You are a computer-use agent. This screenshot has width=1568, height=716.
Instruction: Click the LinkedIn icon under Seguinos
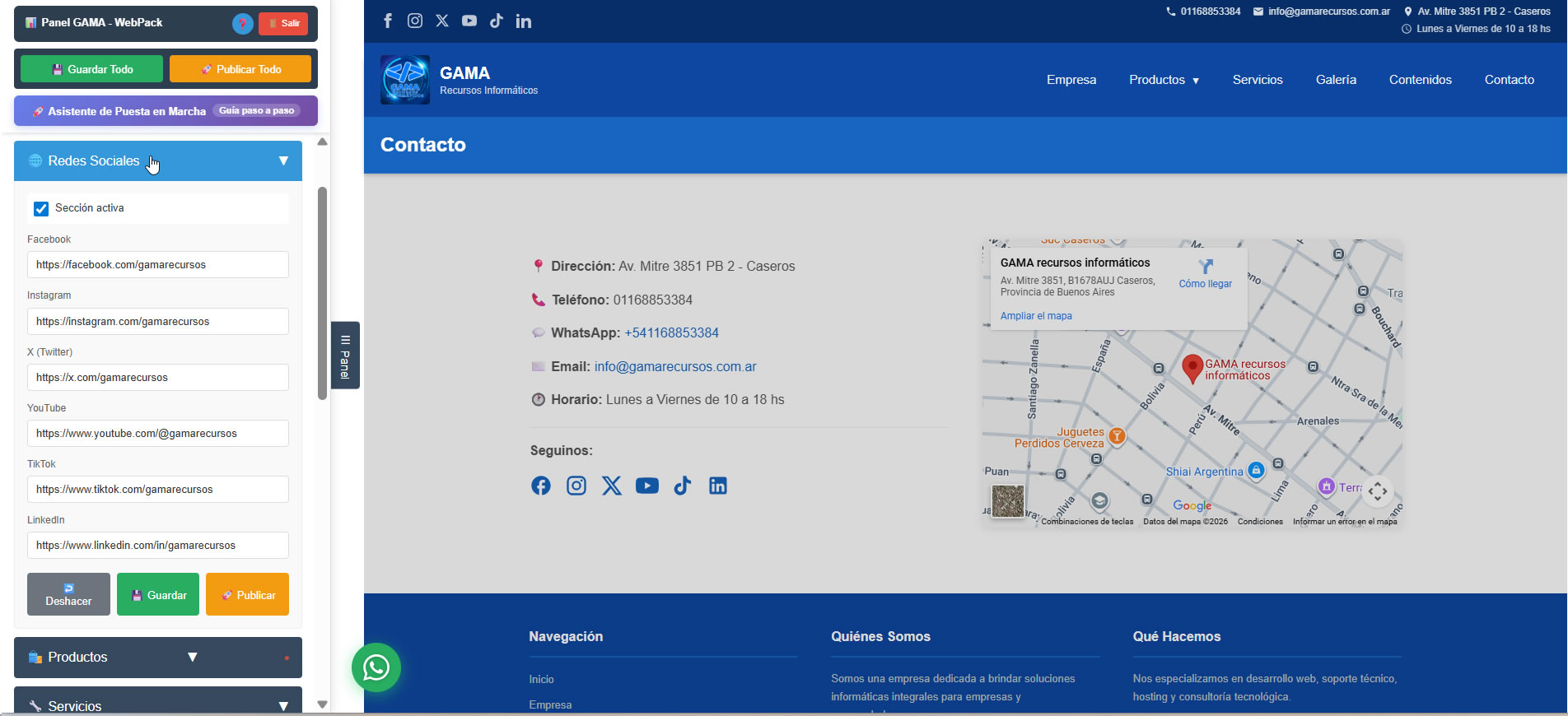[718, 486]
